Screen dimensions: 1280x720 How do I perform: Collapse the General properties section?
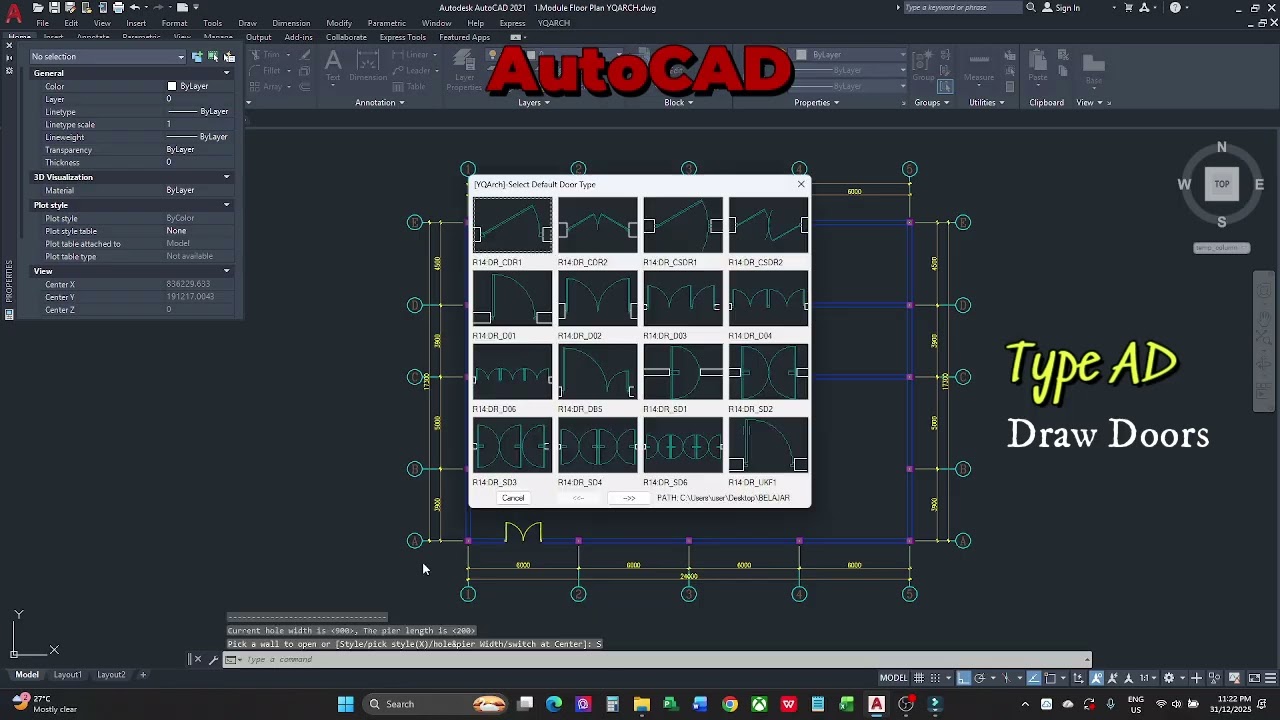point(226,73)
